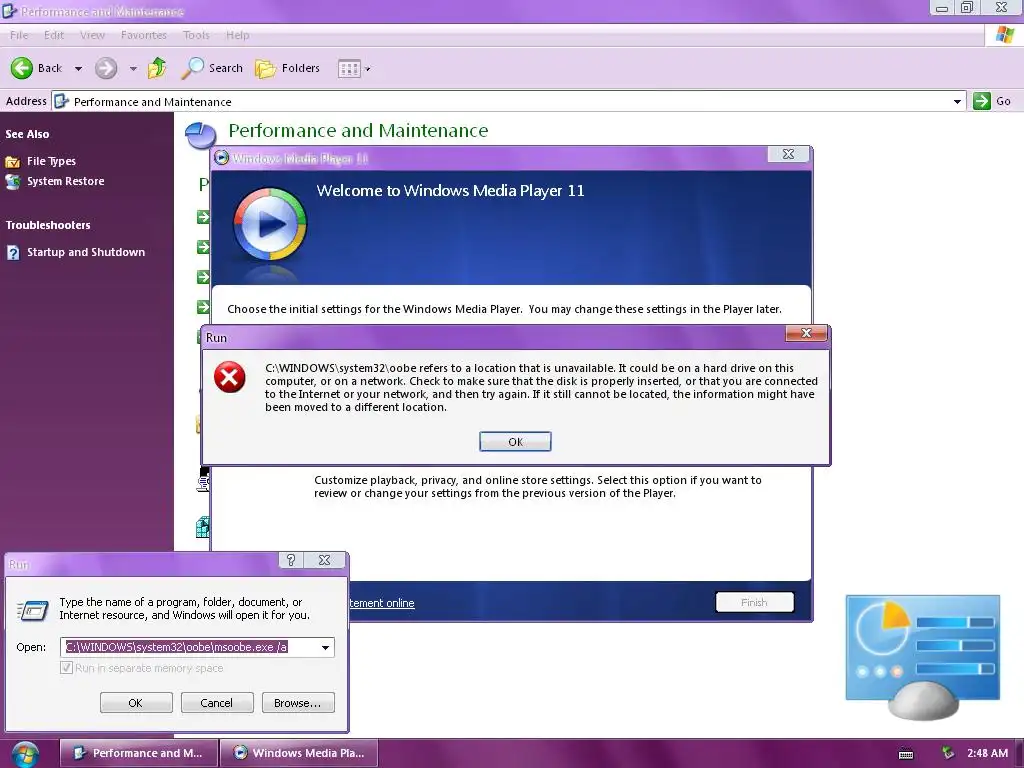Click the Go button beside the address bar
The height and width of the screenshot is (768, 1024).
[x=993, y=101]
